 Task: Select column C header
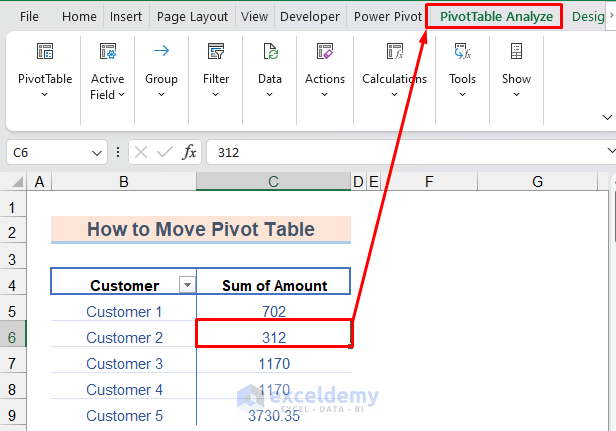pyautogui.click(x=273, y=181)
